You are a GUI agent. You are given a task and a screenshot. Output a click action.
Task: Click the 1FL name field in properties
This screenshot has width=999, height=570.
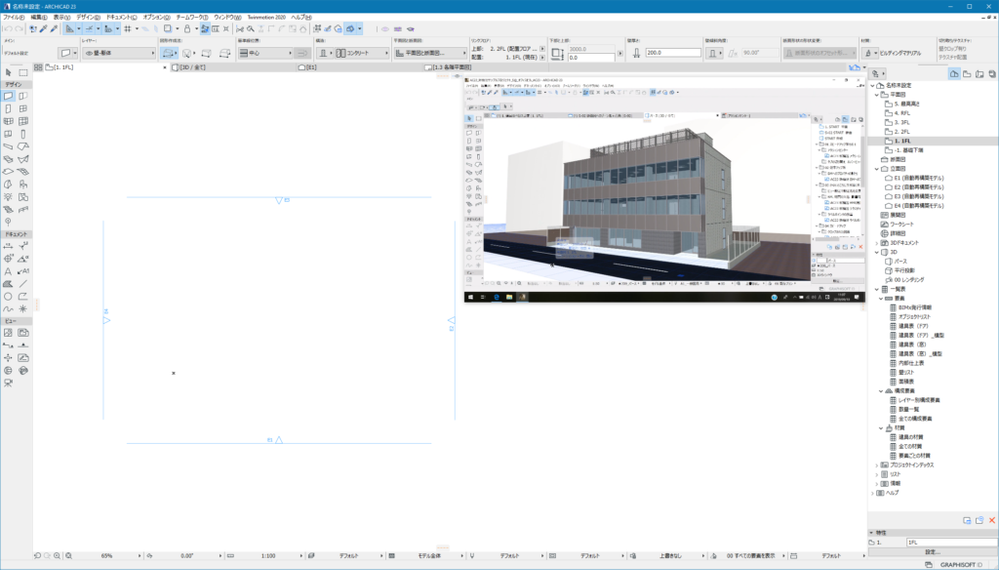952,543
